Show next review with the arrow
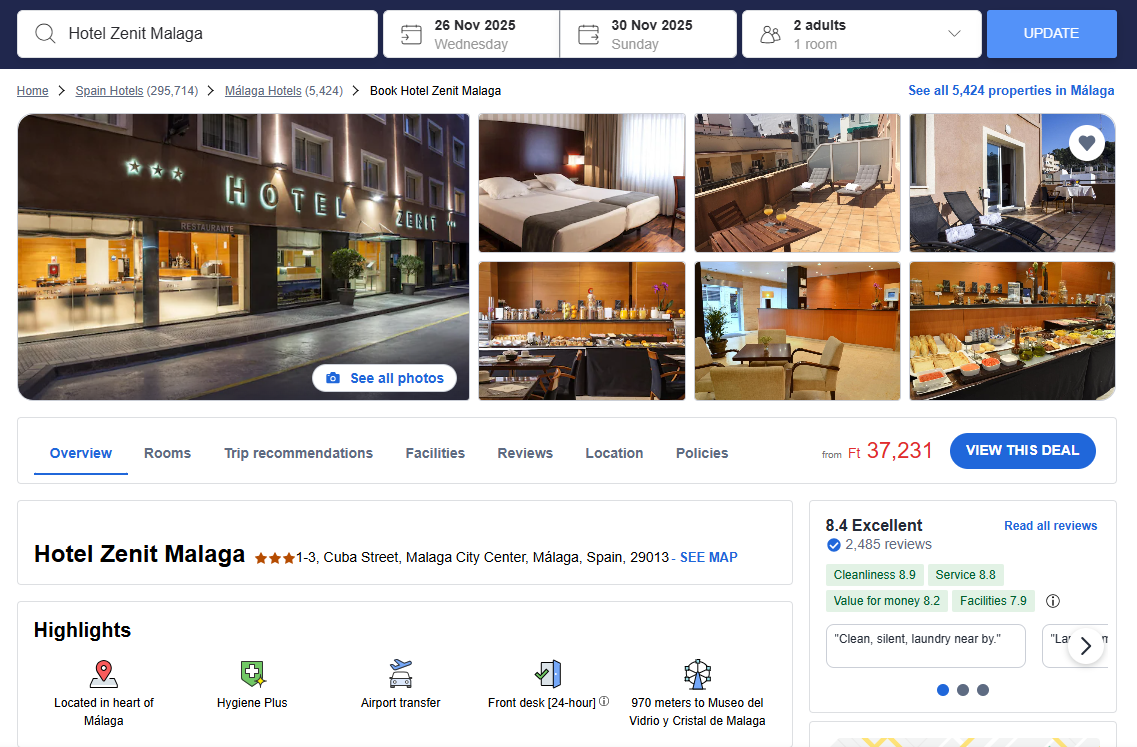 coord(1086,645)
